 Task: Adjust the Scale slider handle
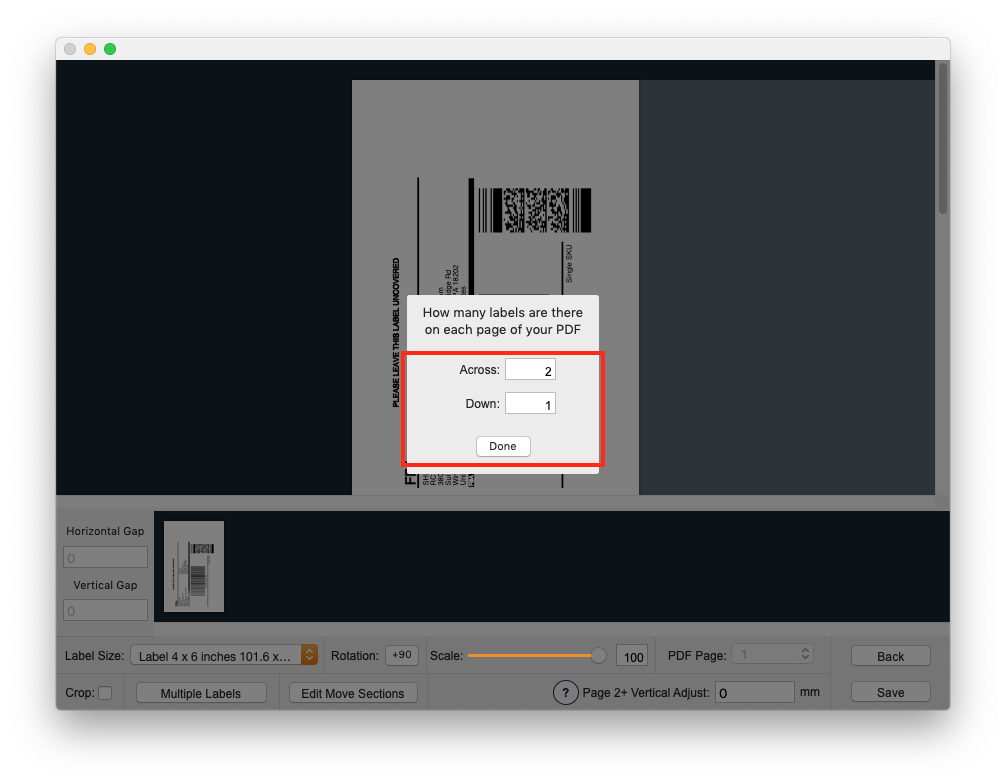pyautogui.click(x=598, y=655)
